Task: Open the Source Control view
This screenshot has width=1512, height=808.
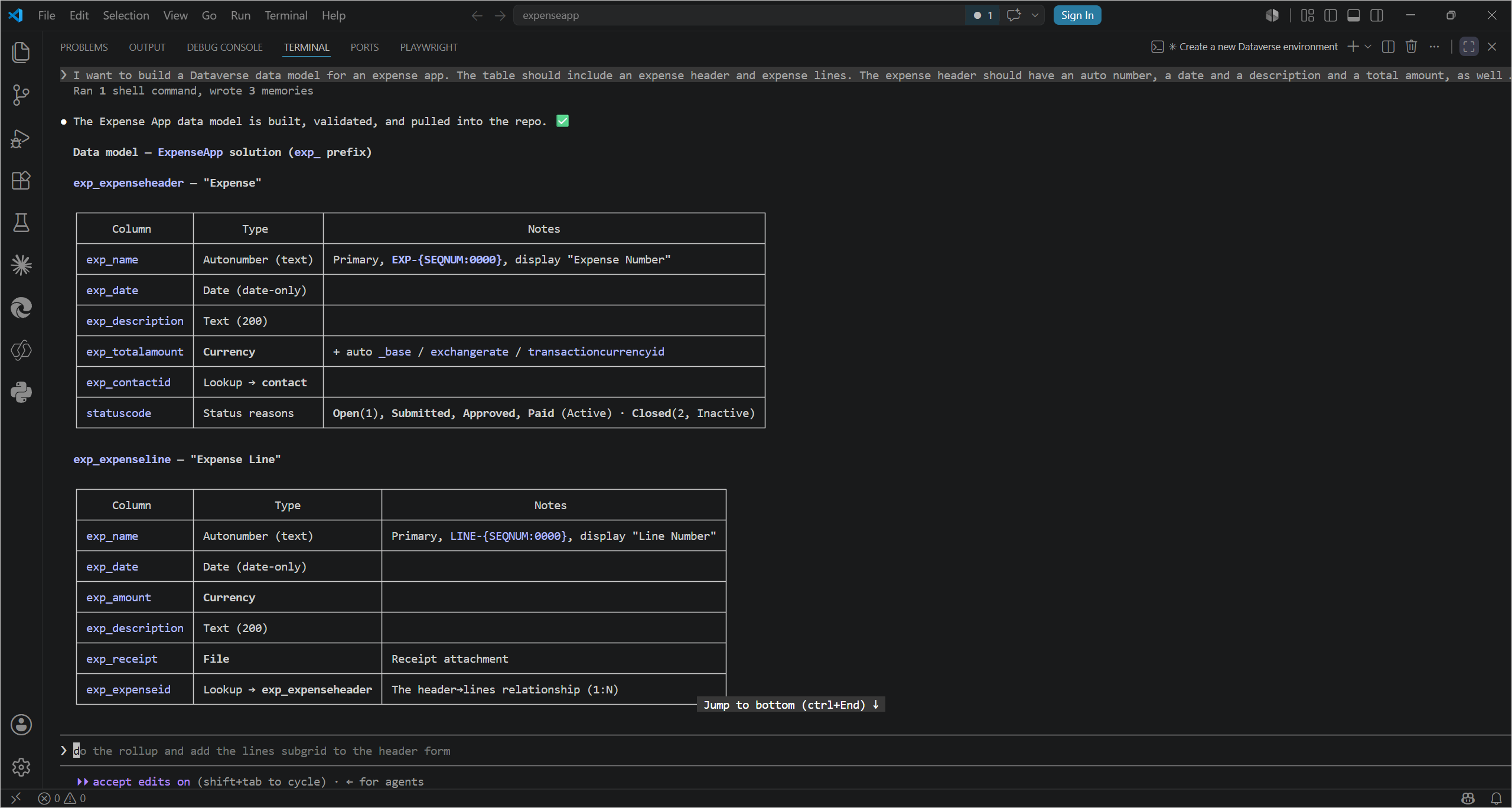Action: 21,95
